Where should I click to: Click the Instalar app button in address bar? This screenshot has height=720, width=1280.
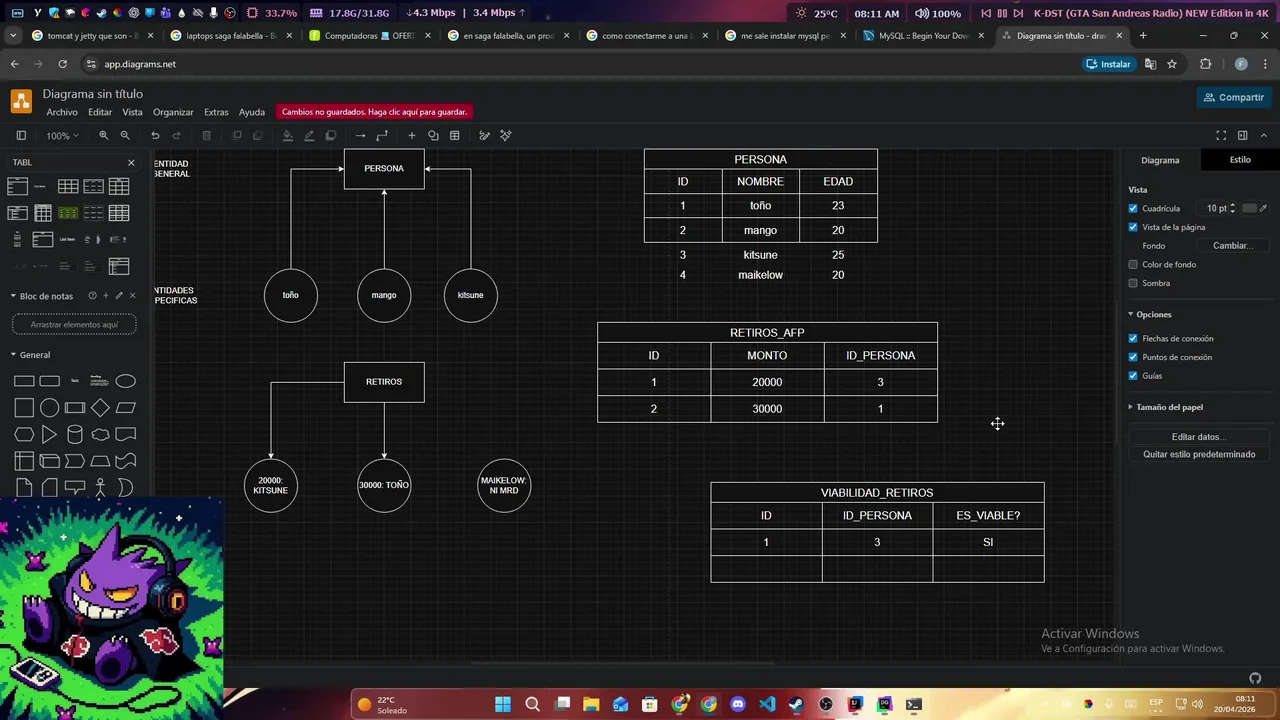point(1108,64)
